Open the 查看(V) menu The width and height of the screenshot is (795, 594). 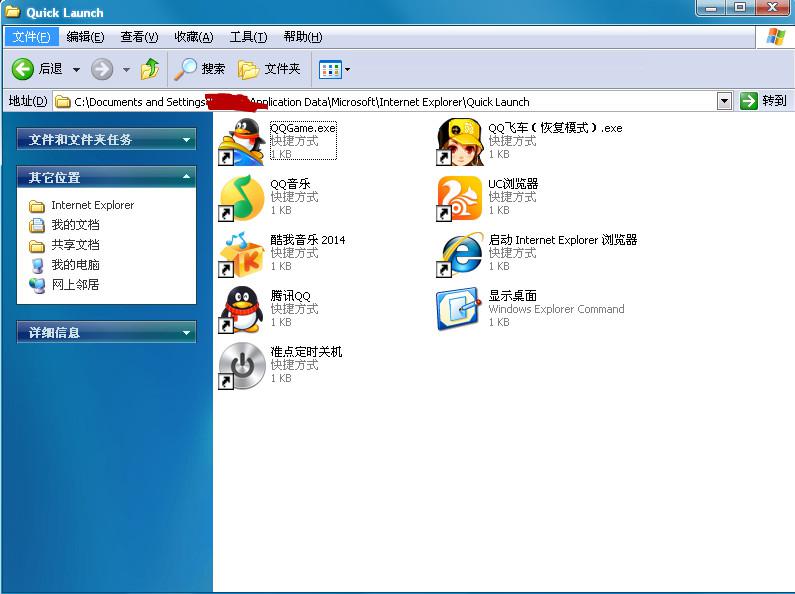point(139,36)
